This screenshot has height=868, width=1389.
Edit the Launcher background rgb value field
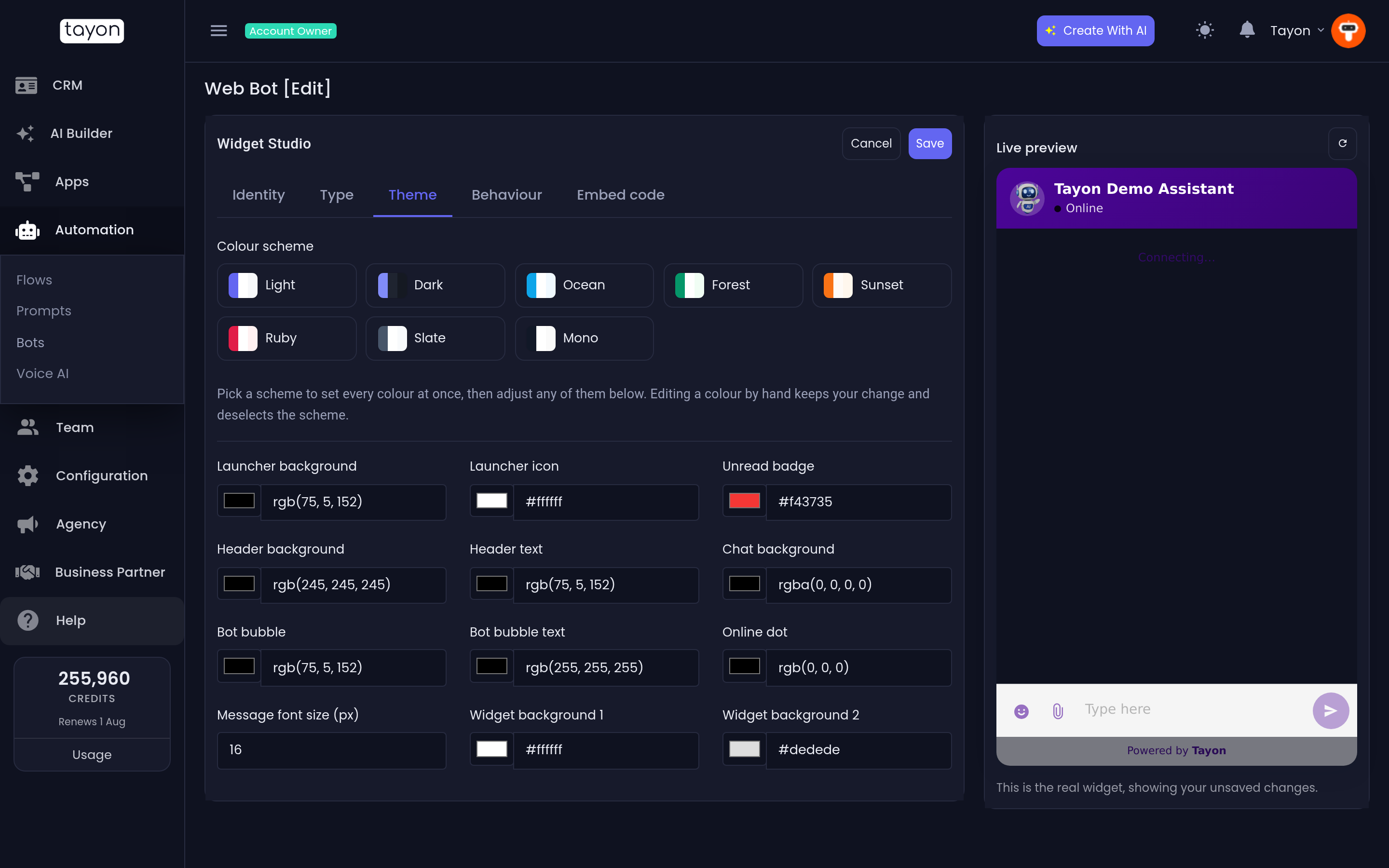pyautogui.click(x=354, y=502)
